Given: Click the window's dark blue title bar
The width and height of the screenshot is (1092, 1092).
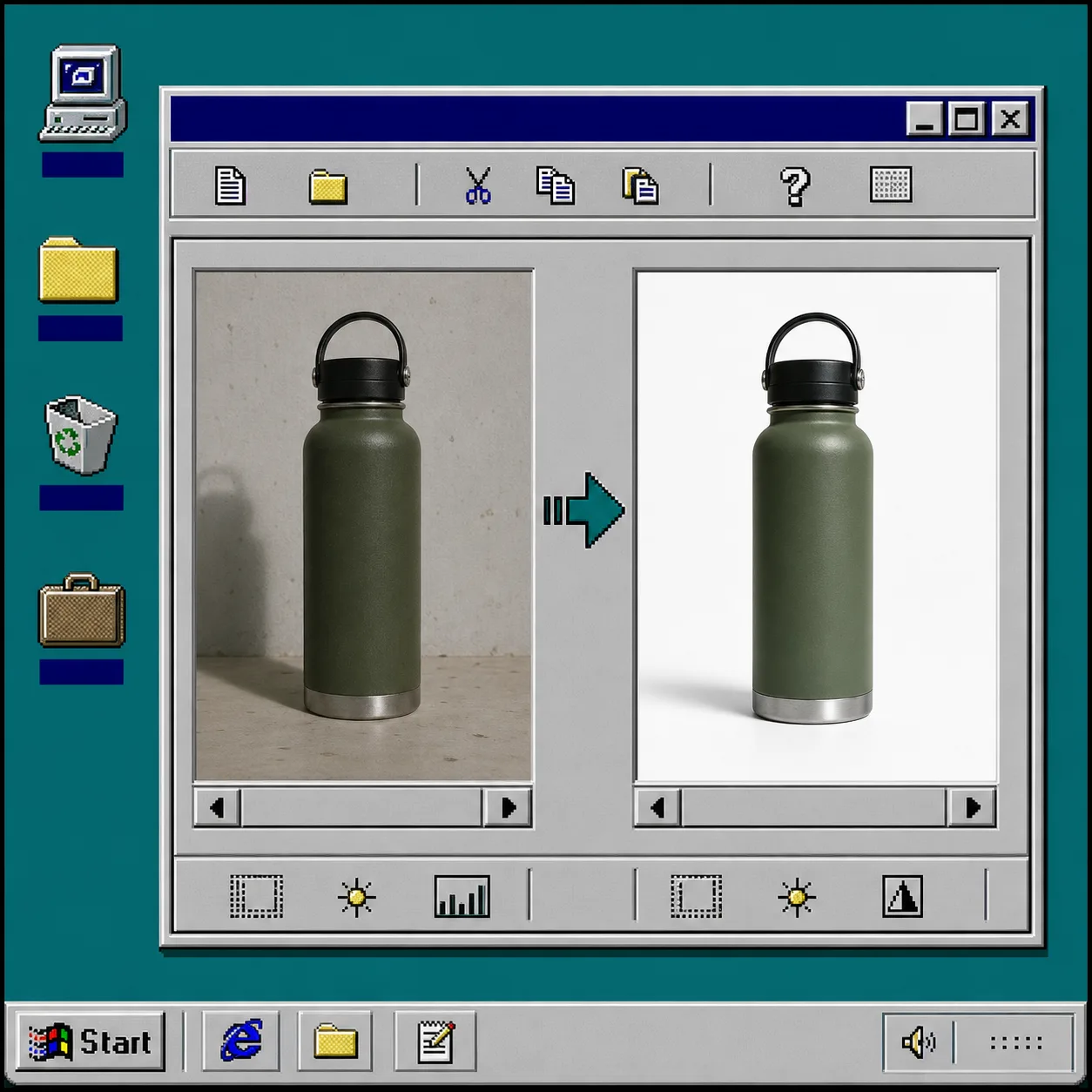Looking at the screenshot, I should coord(536,118).
